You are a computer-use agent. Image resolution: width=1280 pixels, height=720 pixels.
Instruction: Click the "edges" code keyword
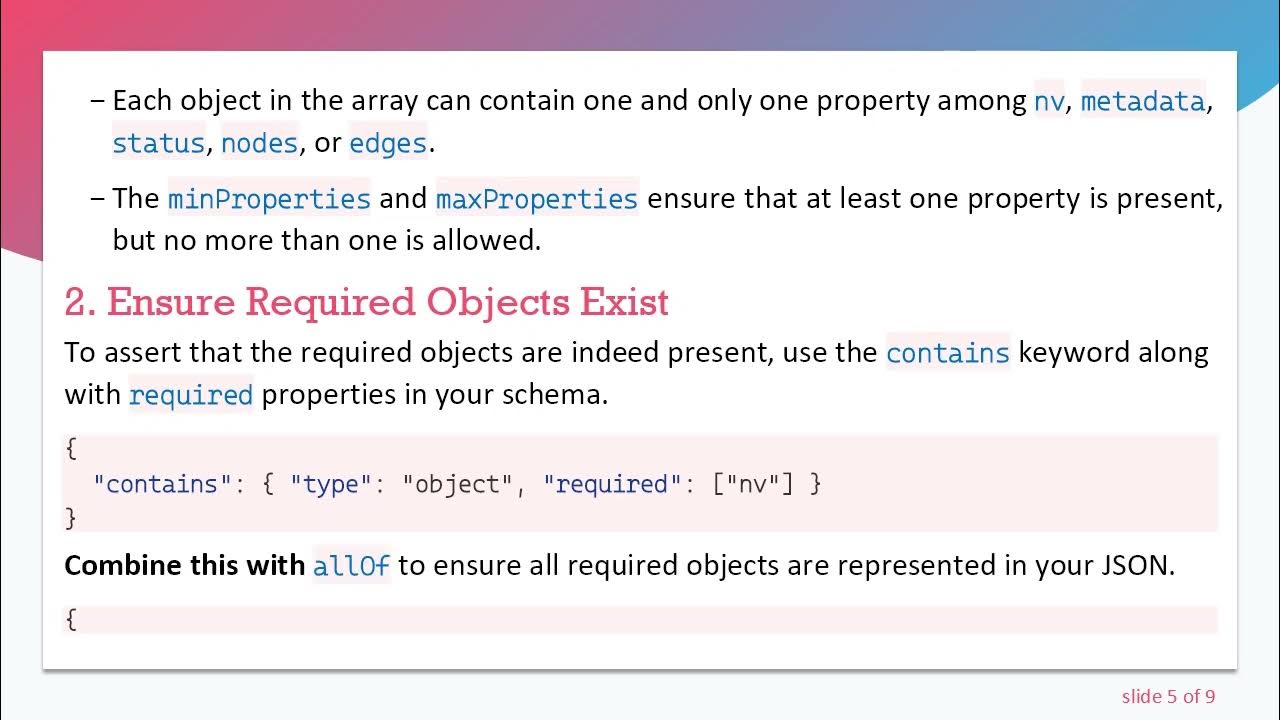coord(388,143)
